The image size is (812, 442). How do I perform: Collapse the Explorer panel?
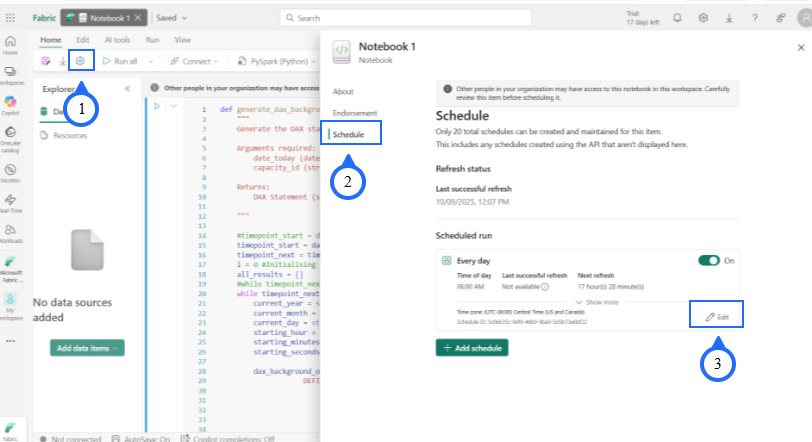pyautogui.click(x=127, y=88)
